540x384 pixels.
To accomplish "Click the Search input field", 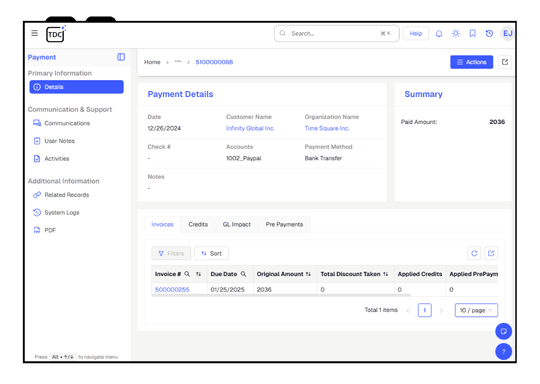I will 336,33.
